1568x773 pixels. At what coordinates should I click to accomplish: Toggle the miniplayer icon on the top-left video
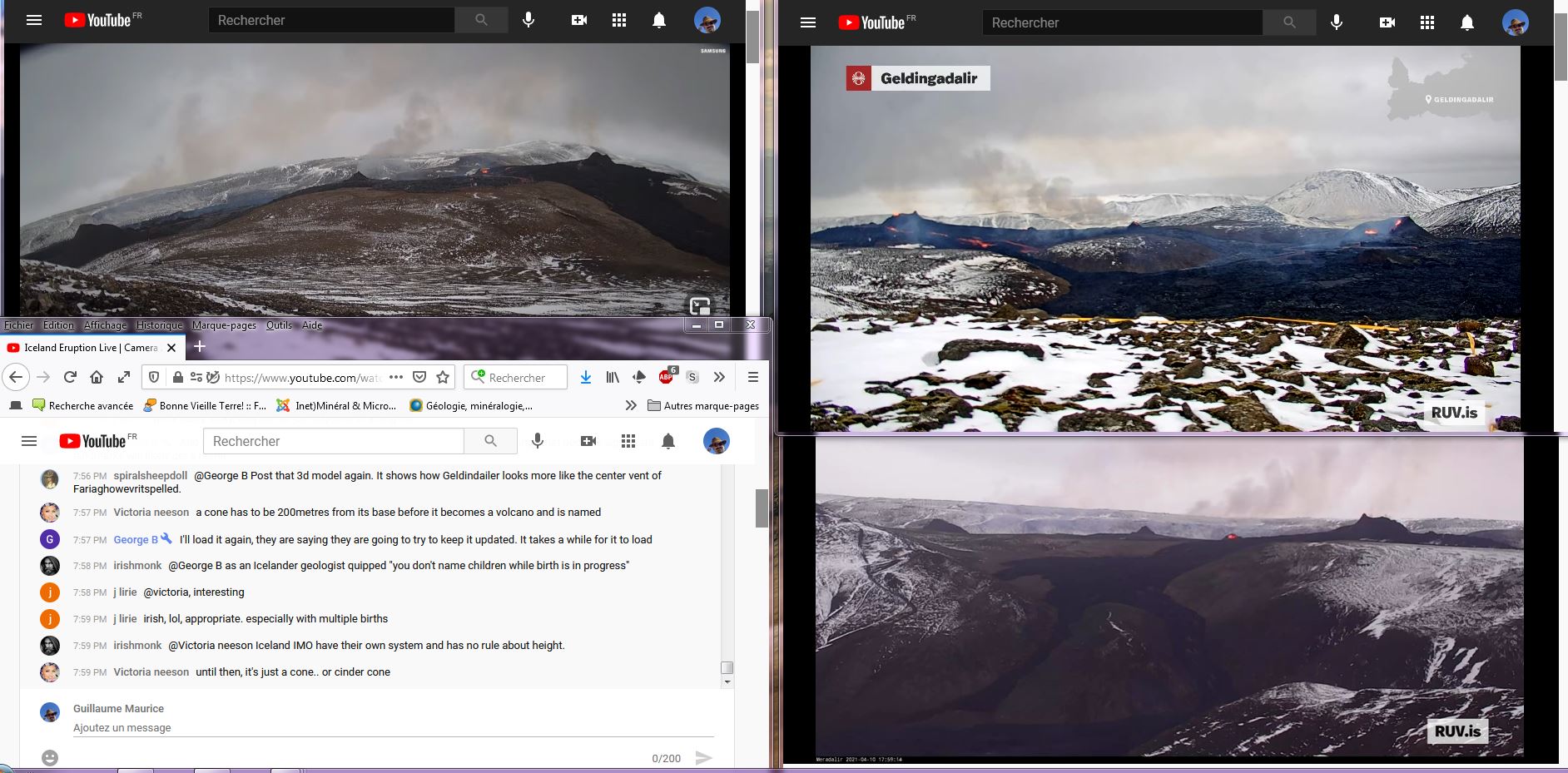(701, 305)
